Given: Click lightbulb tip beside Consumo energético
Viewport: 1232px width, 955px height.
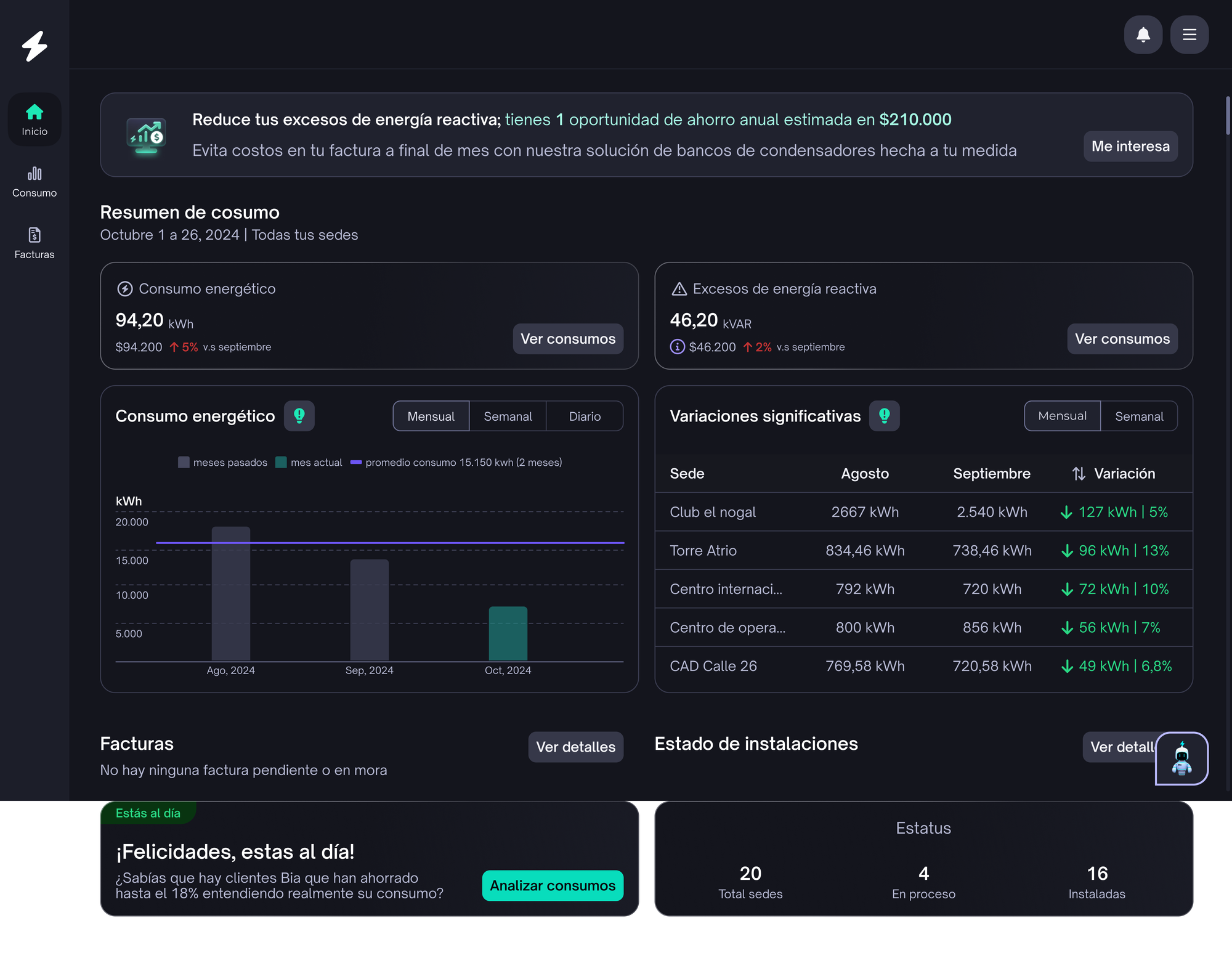Looking at the screenshot, I should click(299, 416).
